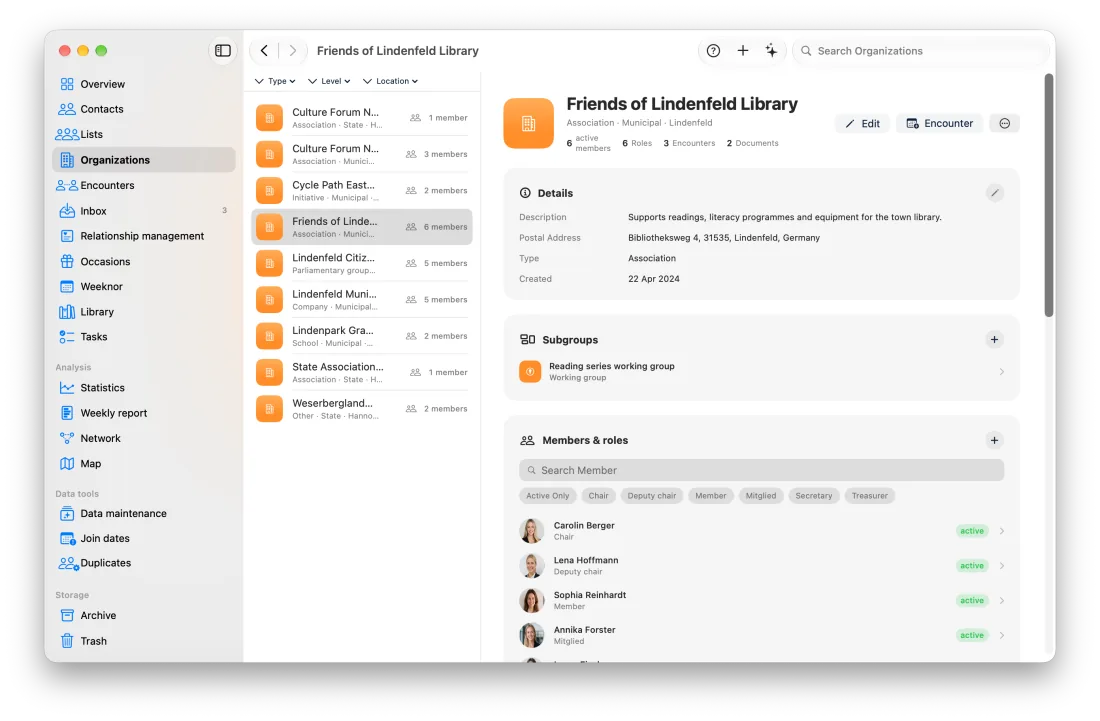Select the Cycle Path East organization row
Screen dimensions: 1100x721
pyautogui.click(x=362, y=191)
